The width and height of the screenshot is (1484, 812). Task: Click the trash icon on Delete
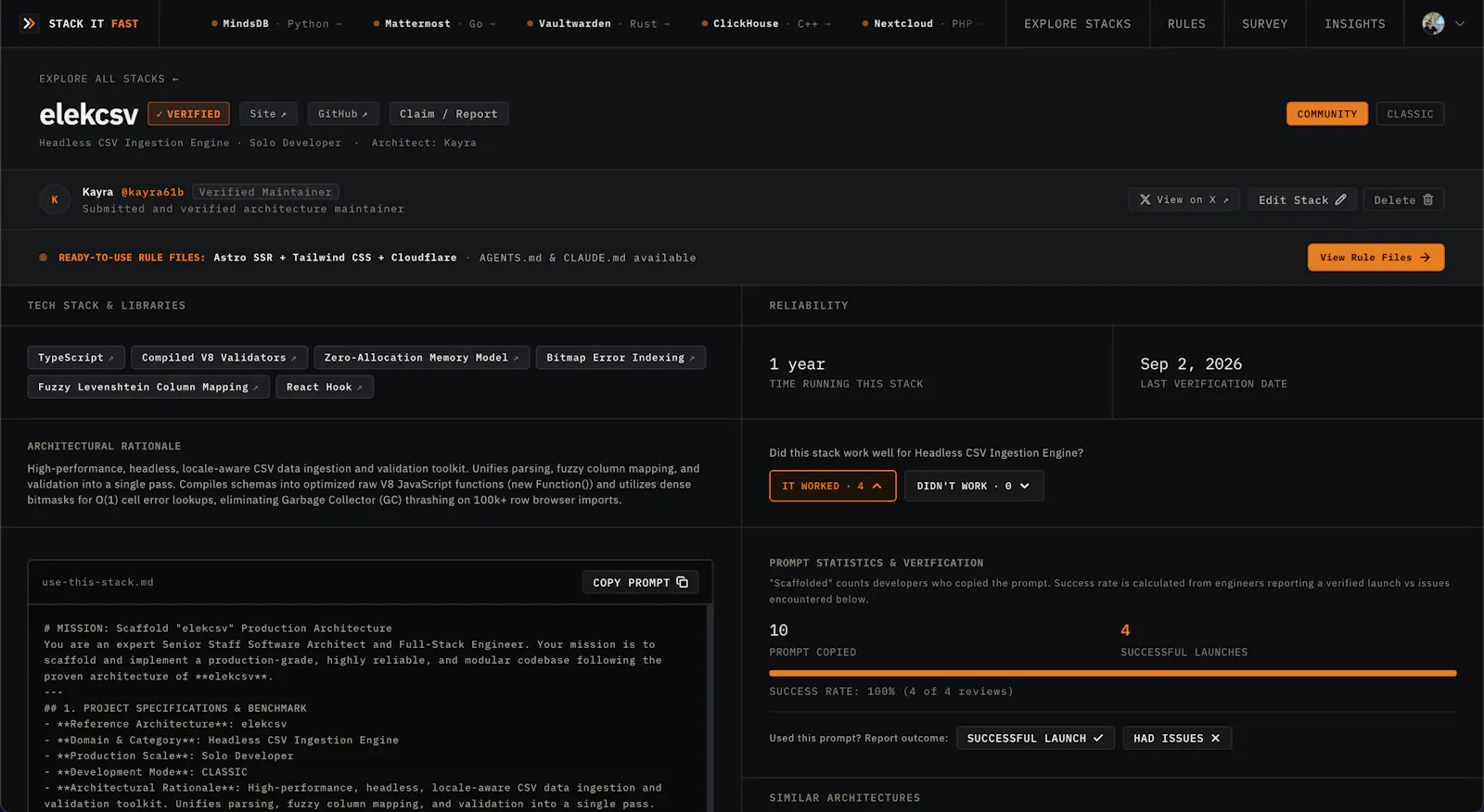(x=1428, y=199)
